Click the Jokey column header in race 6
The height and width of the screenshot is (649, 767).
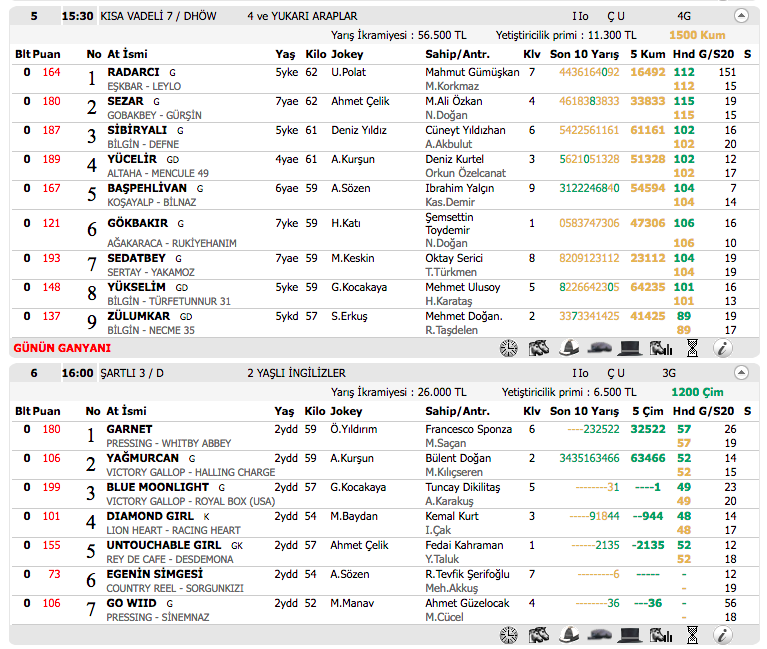[346, 411]
